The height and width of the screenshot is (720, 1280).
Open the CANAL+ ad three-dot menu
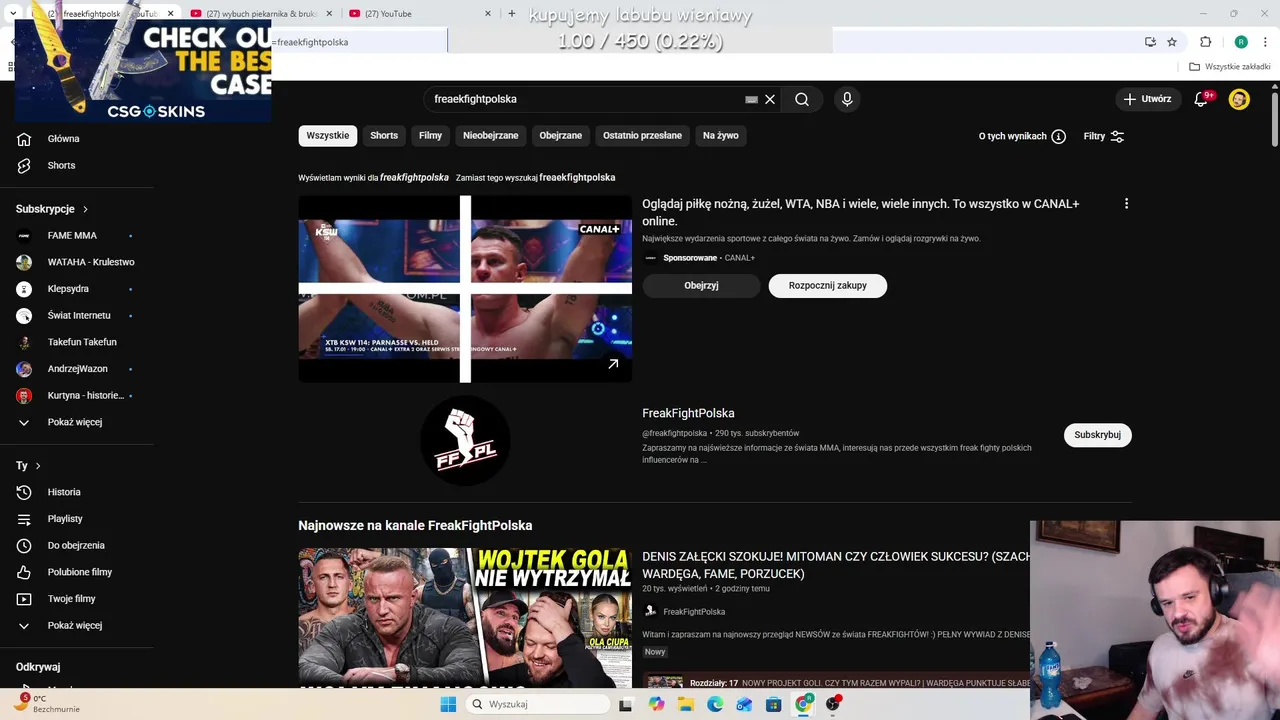(x=1126, y=203)
